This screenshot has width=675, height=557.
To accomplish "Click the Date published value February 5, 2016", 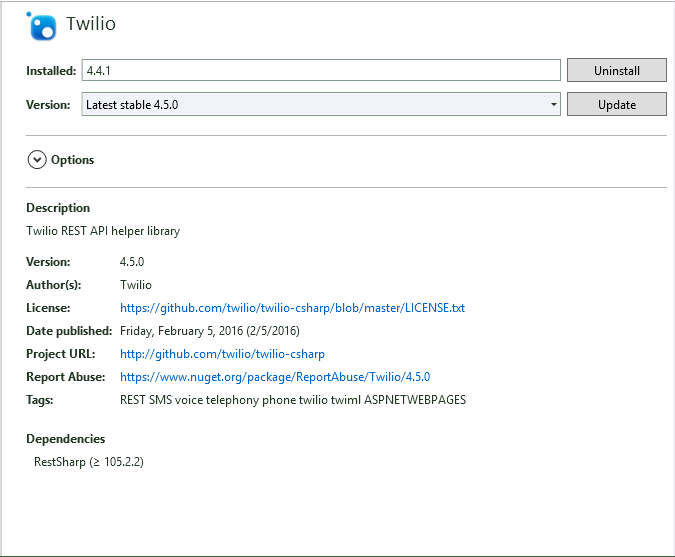I will point(209,331).
